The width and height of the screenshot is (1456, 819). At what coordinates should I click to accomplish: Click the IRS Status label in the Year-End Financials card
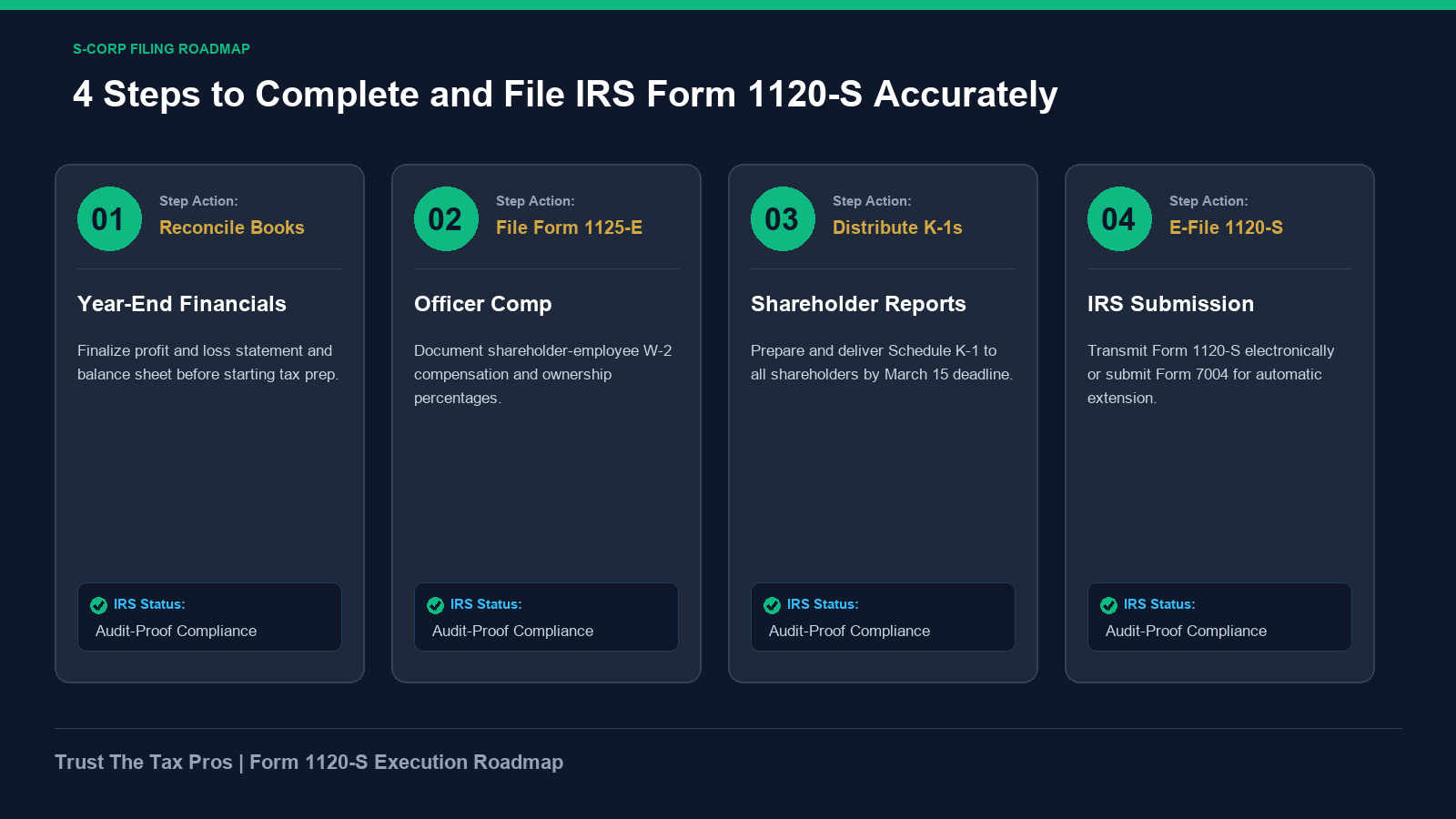(149, 604)
